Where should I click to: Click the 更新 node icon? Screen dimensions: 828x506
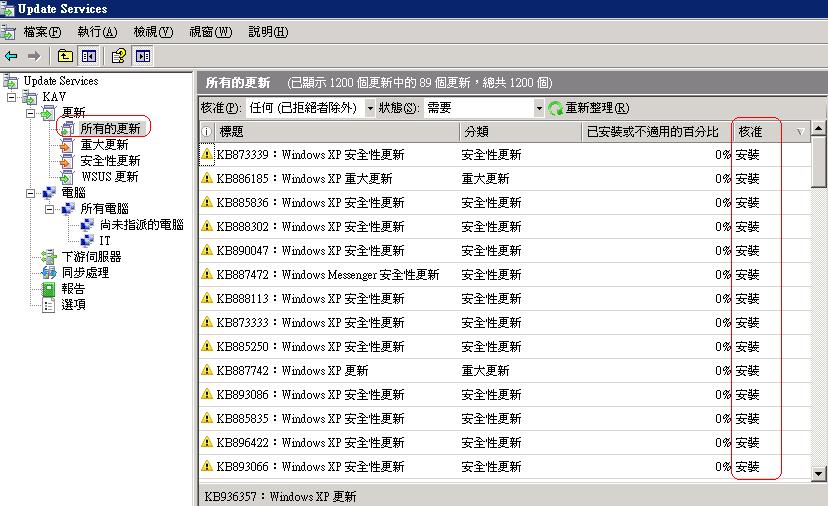pos(49,113)
